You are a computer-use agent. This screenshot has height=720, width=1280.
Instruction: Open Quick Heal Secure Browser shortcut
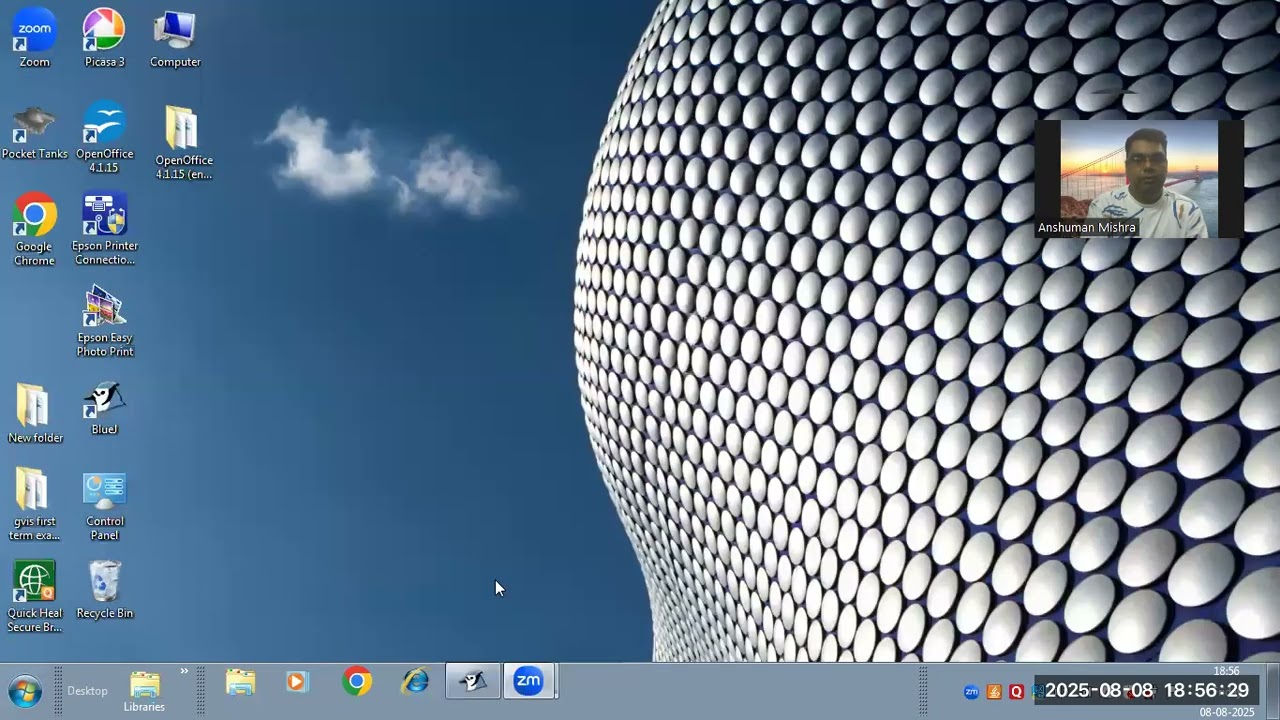pos(34,597)
